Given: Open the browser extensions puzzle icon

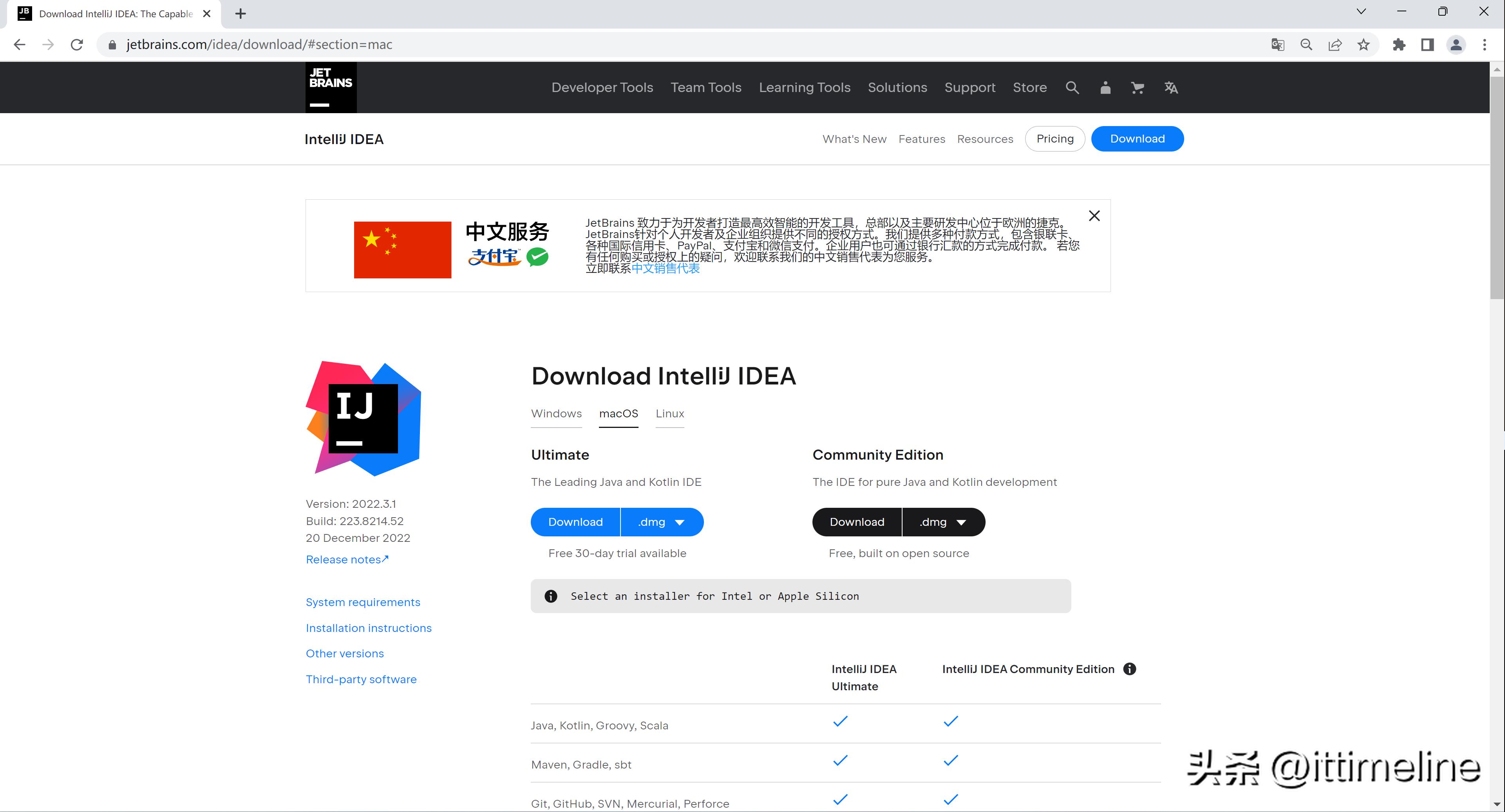Looking at the screenshot, I should (x=1399, y=45).
